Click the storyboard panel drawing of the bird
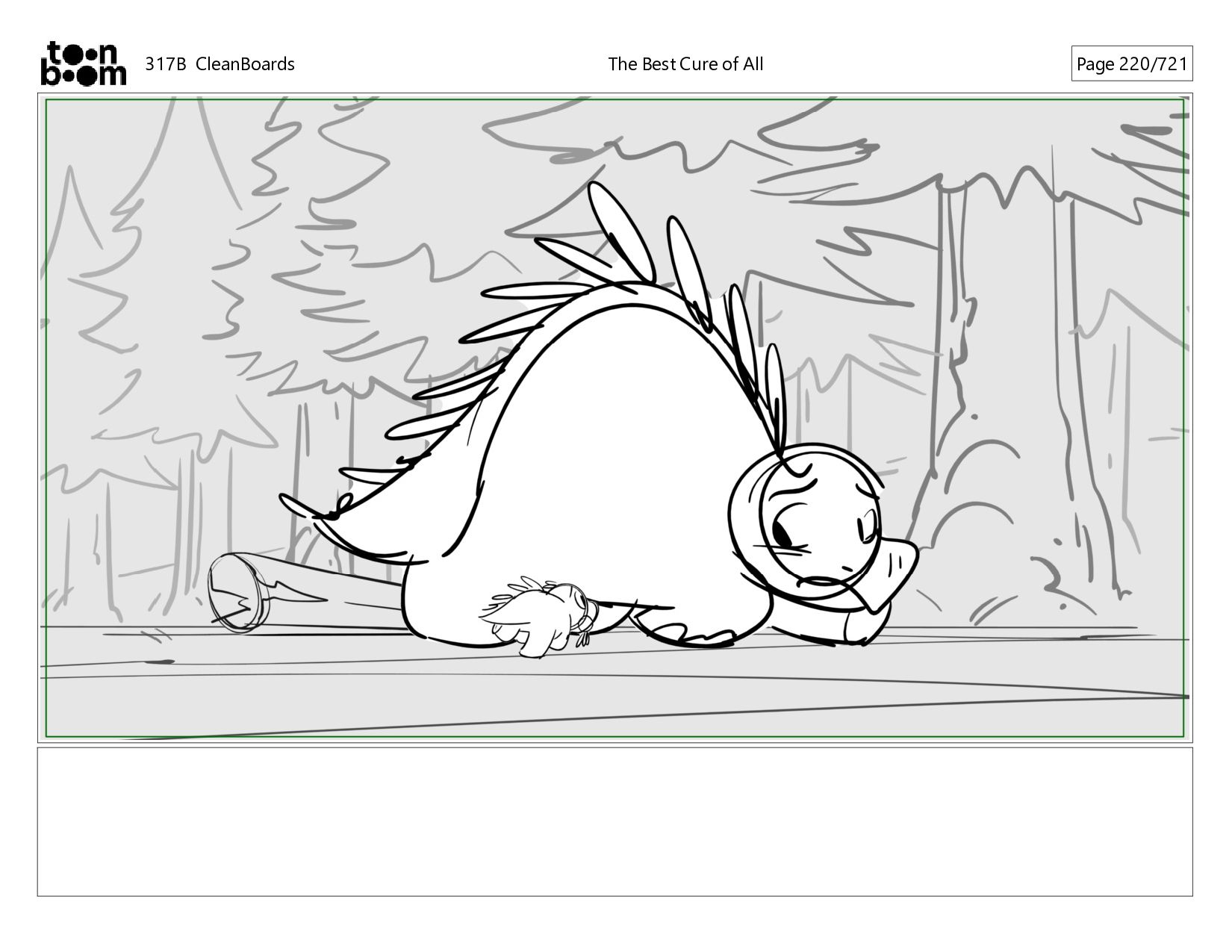The height and width of the screenshot is (952, 1232). click(615, 418)
